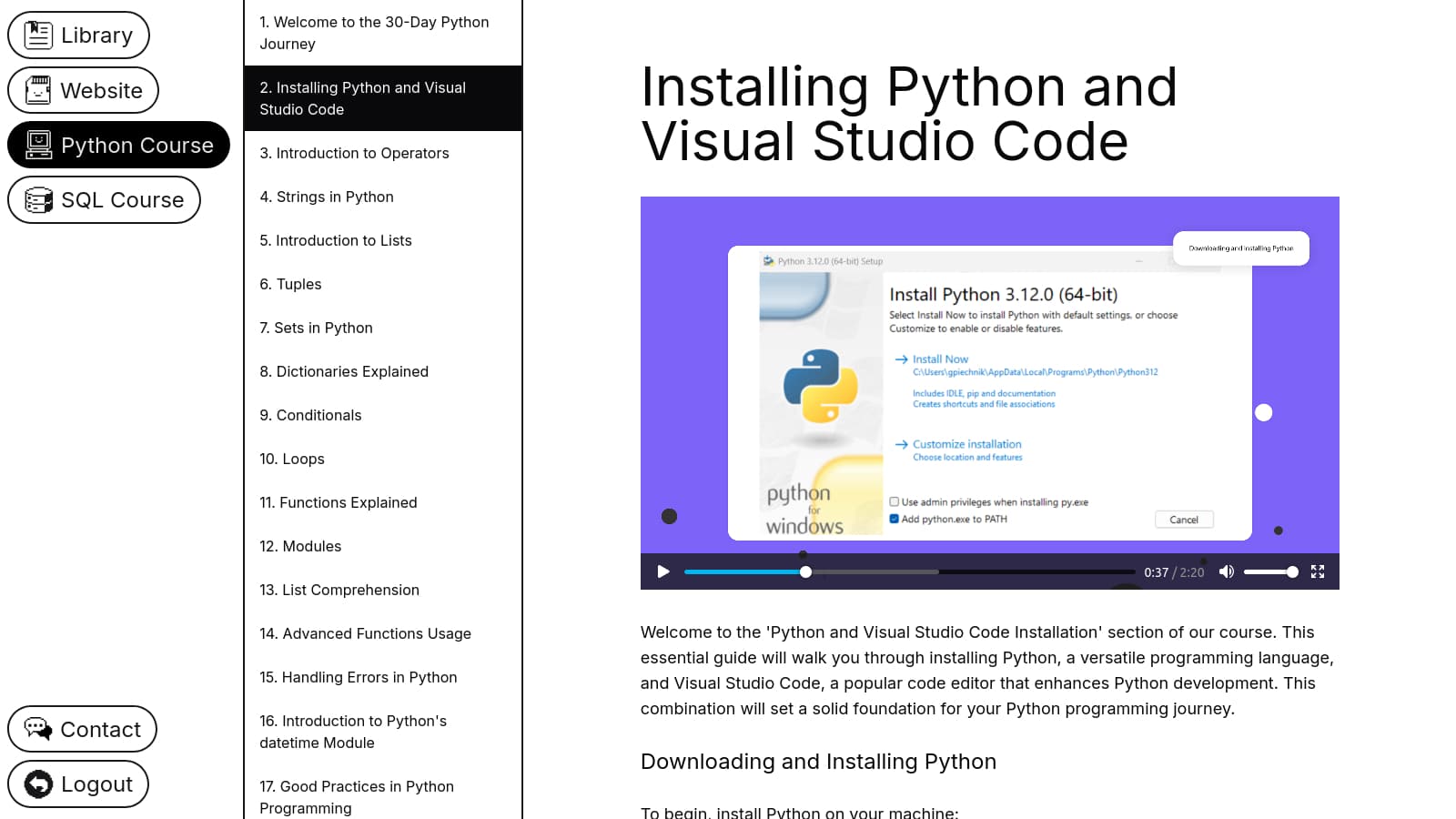Image resolution: width=1456 pixels, height=819 pixels.
Task: Play the video
Action: coord(663,571)
